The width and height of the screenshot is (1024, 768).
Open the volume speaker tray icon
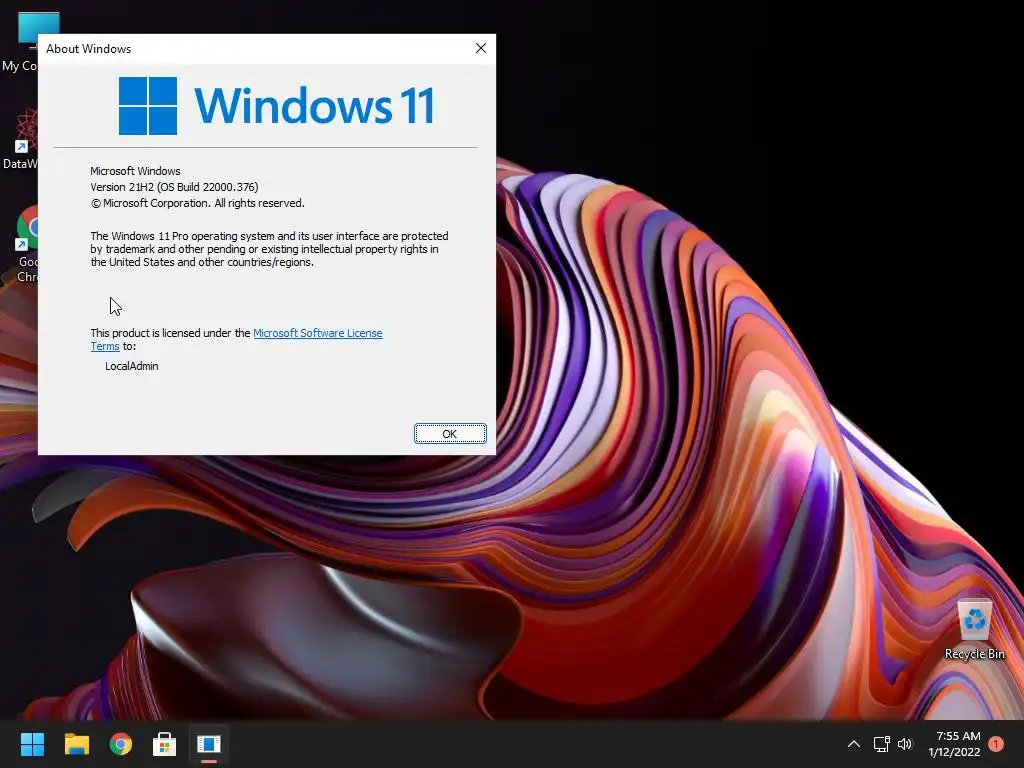point(905,744)
